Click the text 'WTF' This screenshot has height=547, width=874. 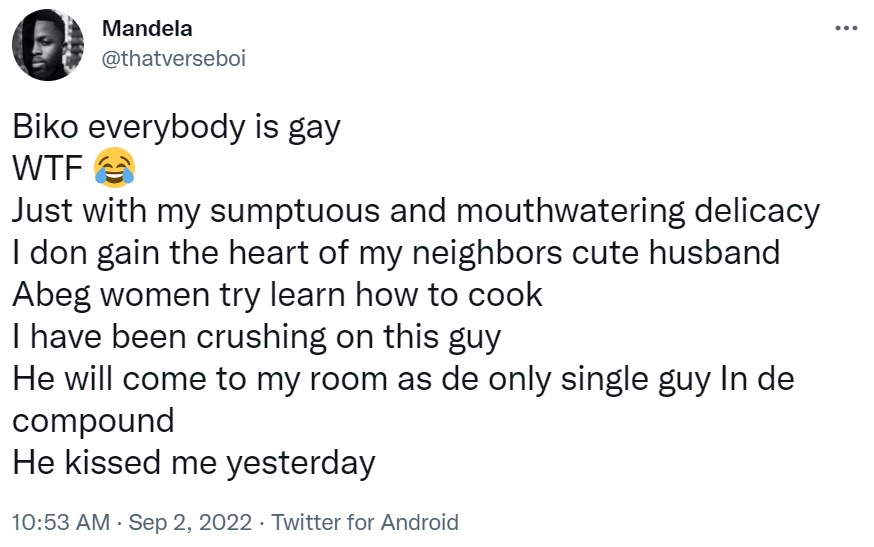(x=48, y=168)
